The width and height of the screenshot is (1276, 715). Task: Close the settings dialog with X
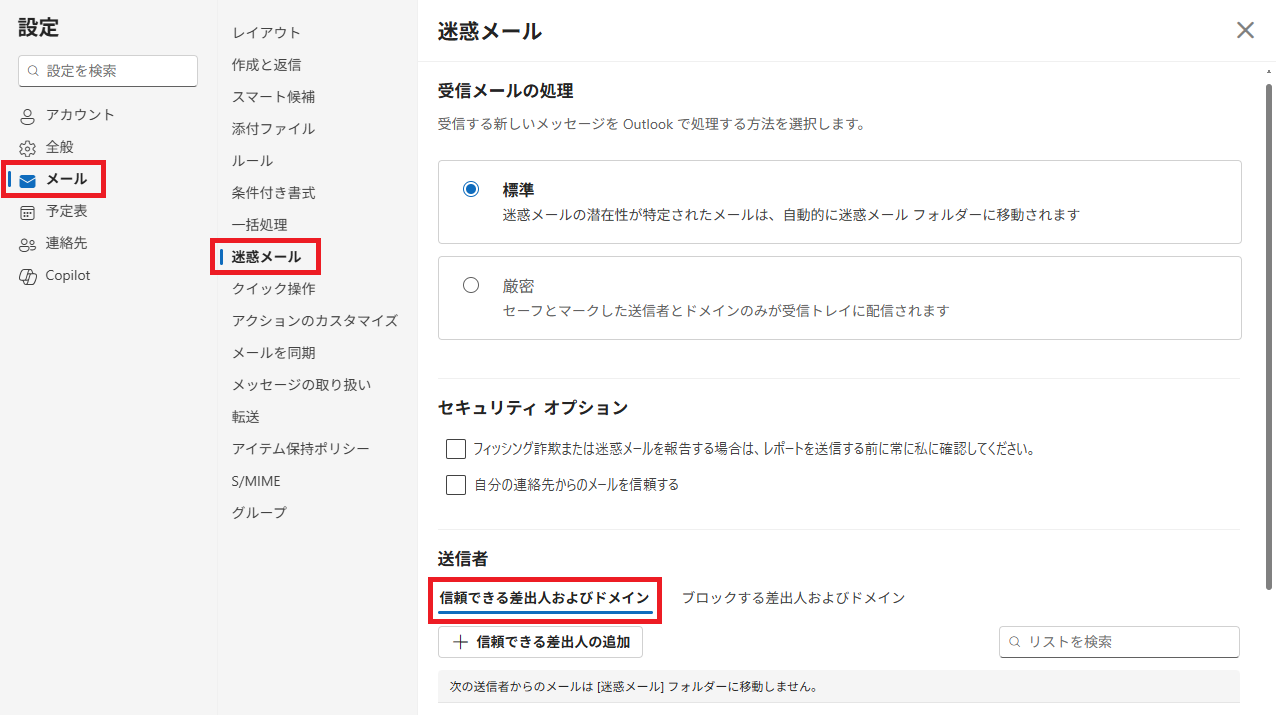coord(1245,30)
